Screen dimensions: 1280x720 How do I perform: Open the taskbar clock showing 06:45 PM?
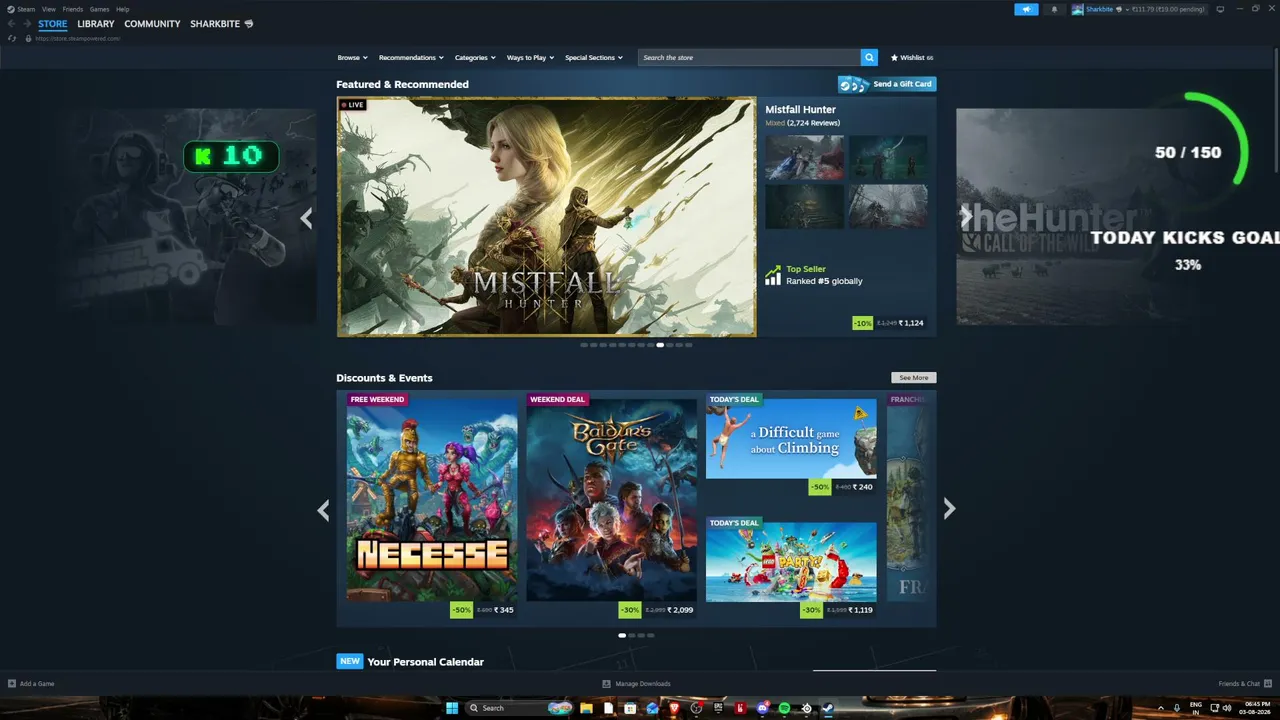(1254, 708)
